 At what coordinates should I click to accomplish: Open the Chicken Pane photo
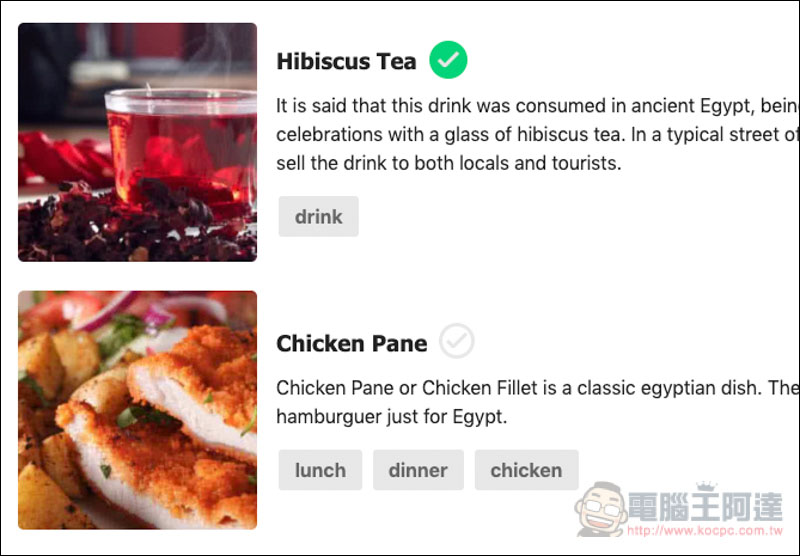pyautogui.click(x=137, y=410)
